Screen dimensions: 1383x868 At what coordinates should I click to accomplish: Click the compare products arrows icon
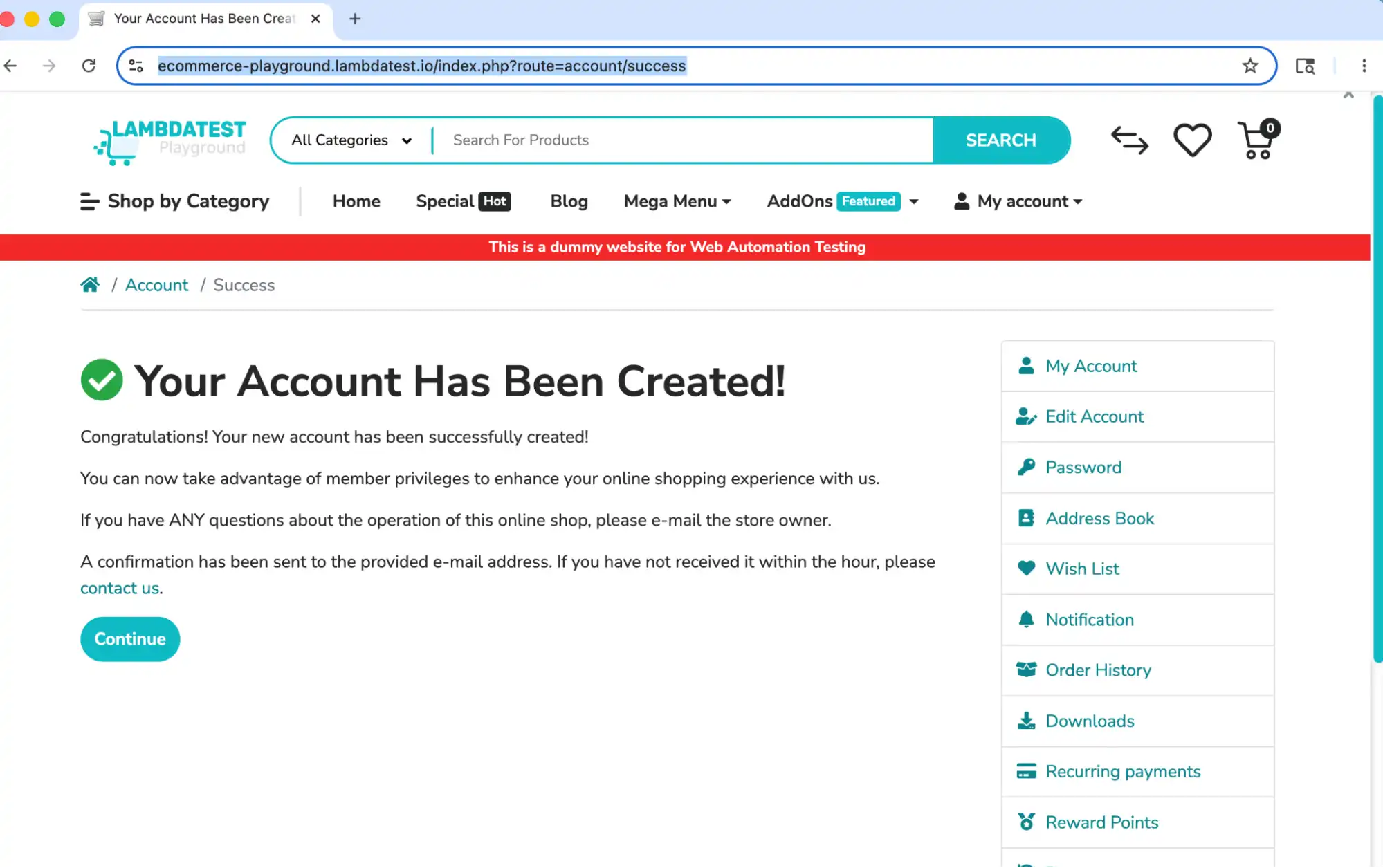1129,140
